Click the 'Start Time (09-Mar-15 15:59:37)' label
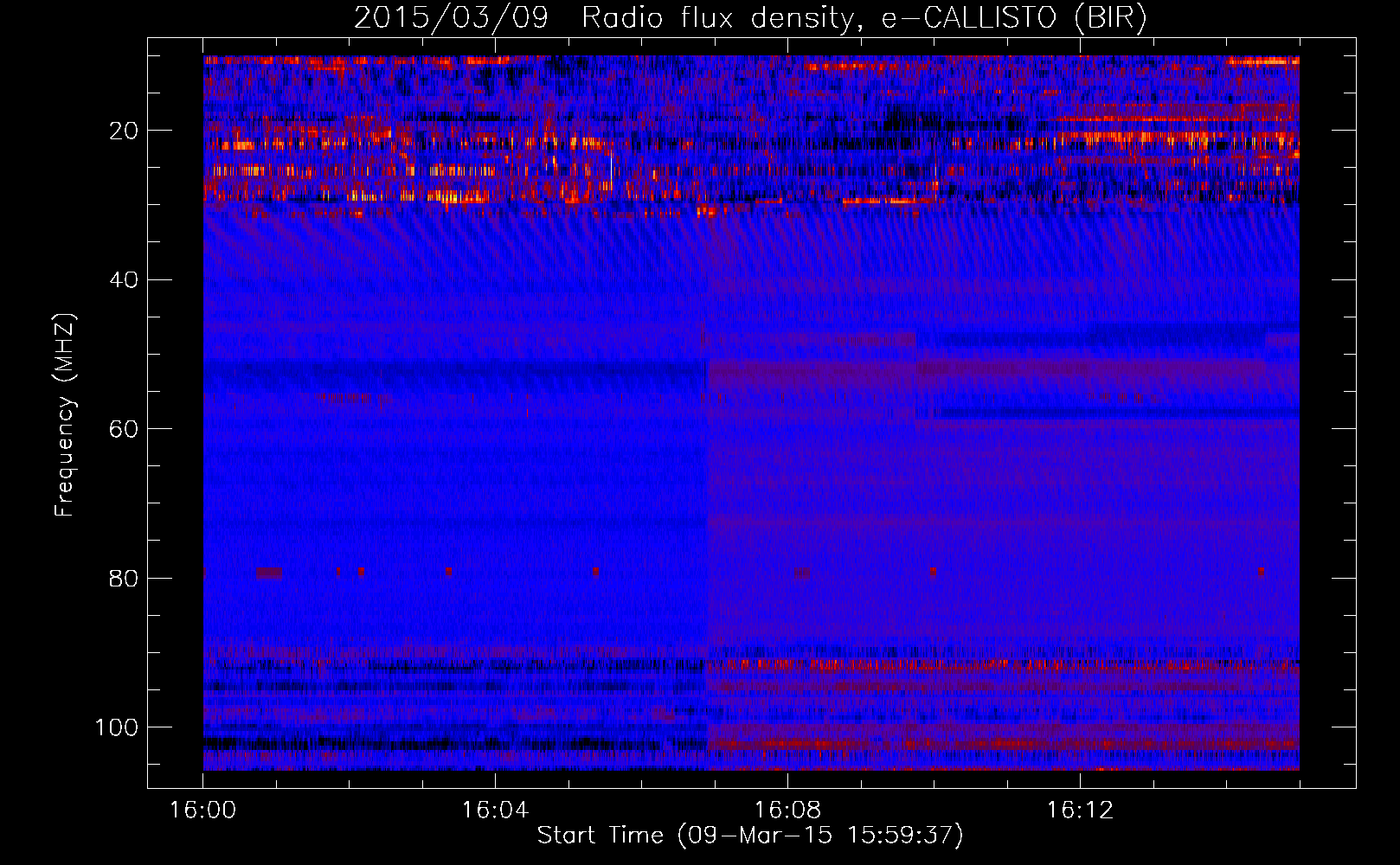 (750, 836)
